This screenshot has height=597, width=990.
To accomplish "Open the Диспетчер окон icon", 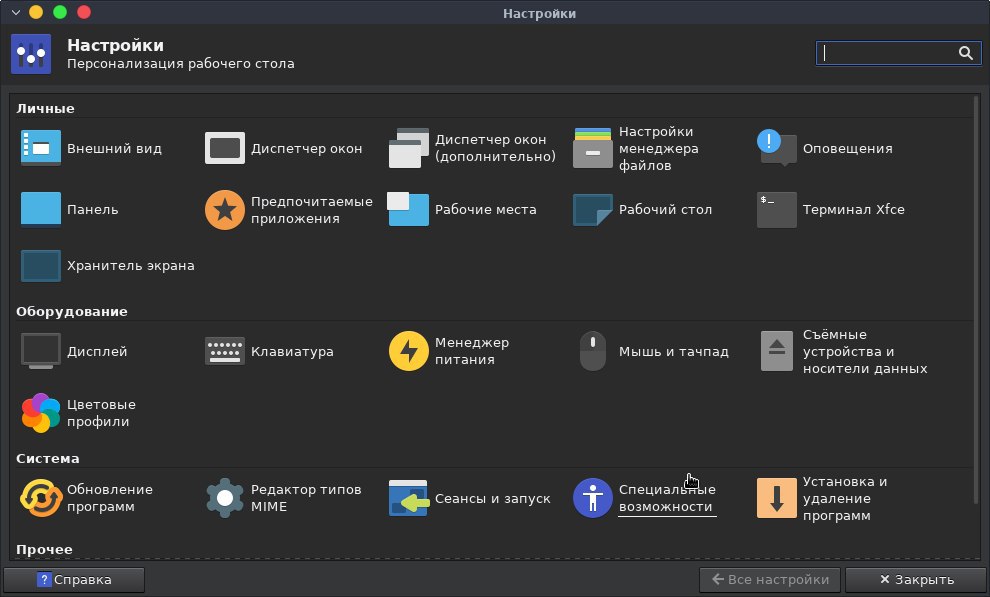I will 225,148.
